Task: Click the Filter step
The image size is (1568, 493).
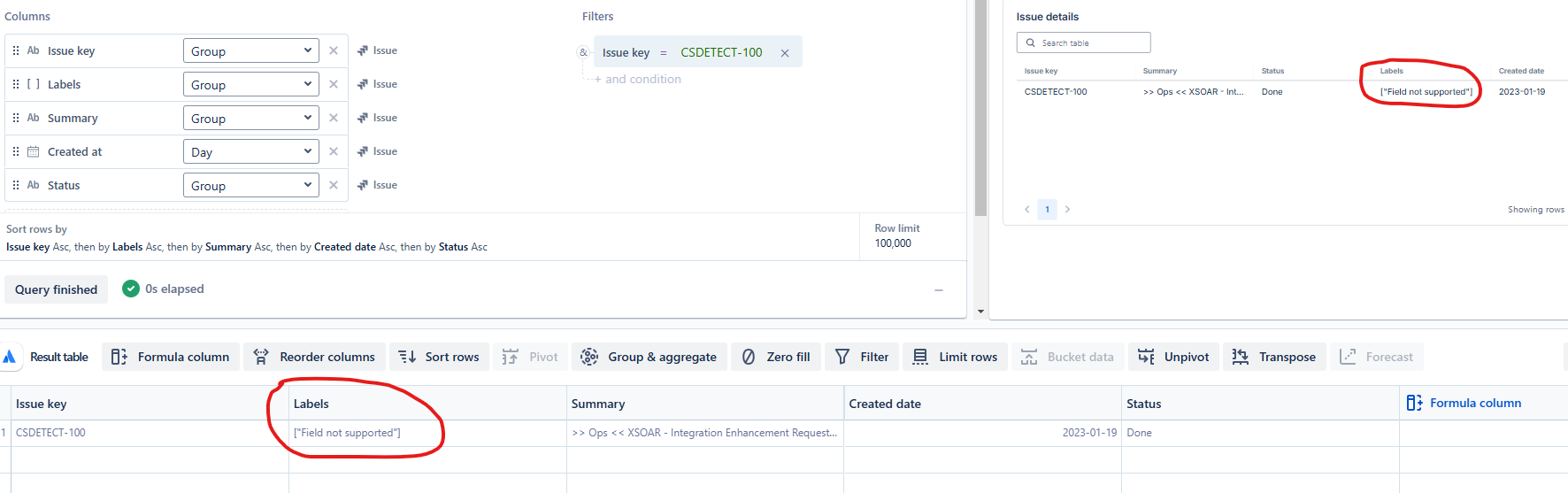Action: (x=862, y=357)
